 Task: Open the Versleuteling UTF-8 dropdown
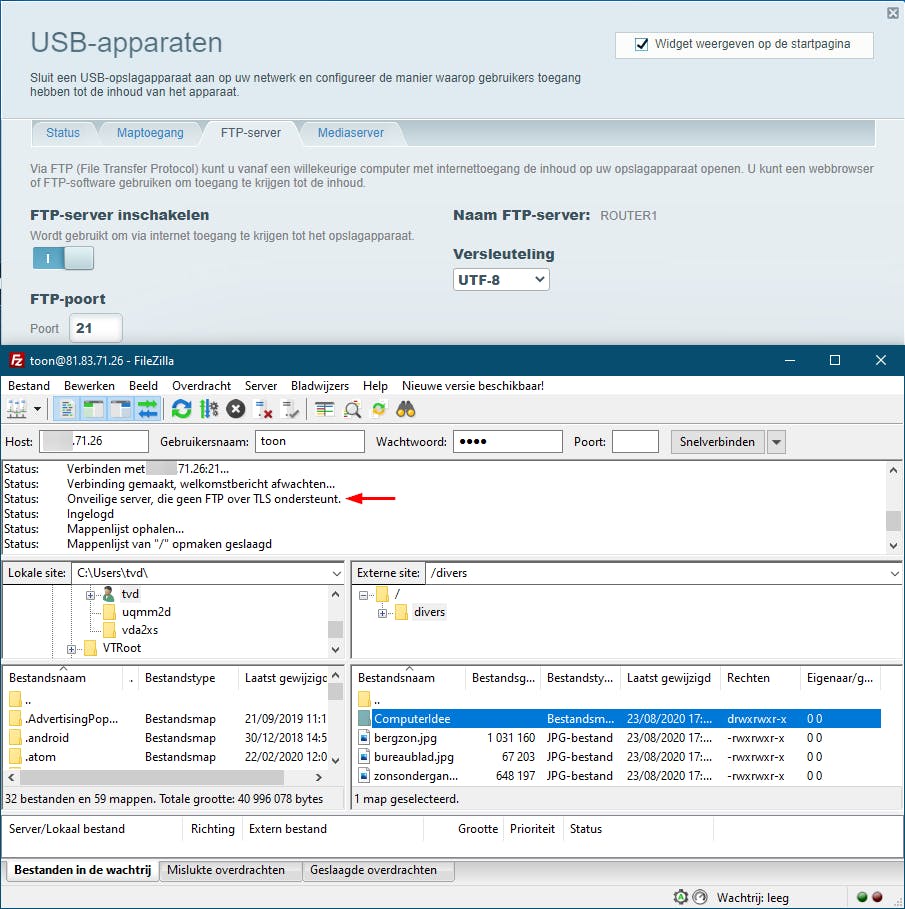[x=501, y=279]
